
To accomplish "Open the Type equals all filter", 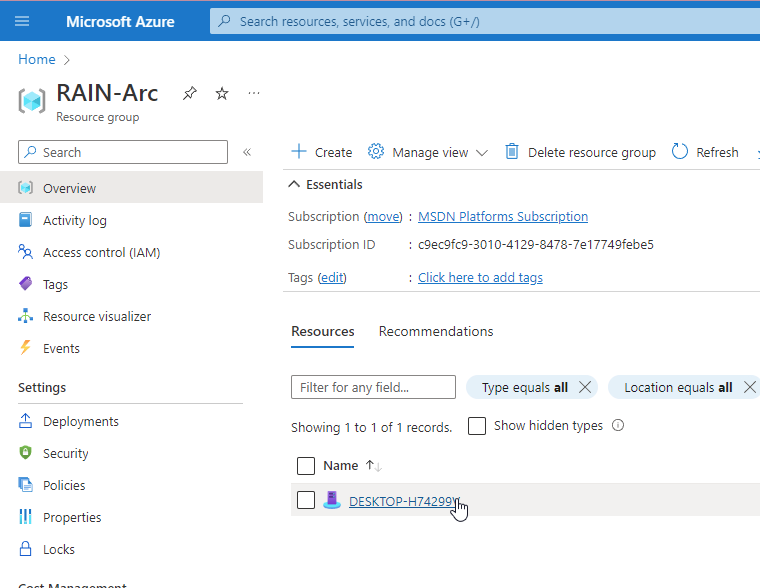I will coord(524,388).
